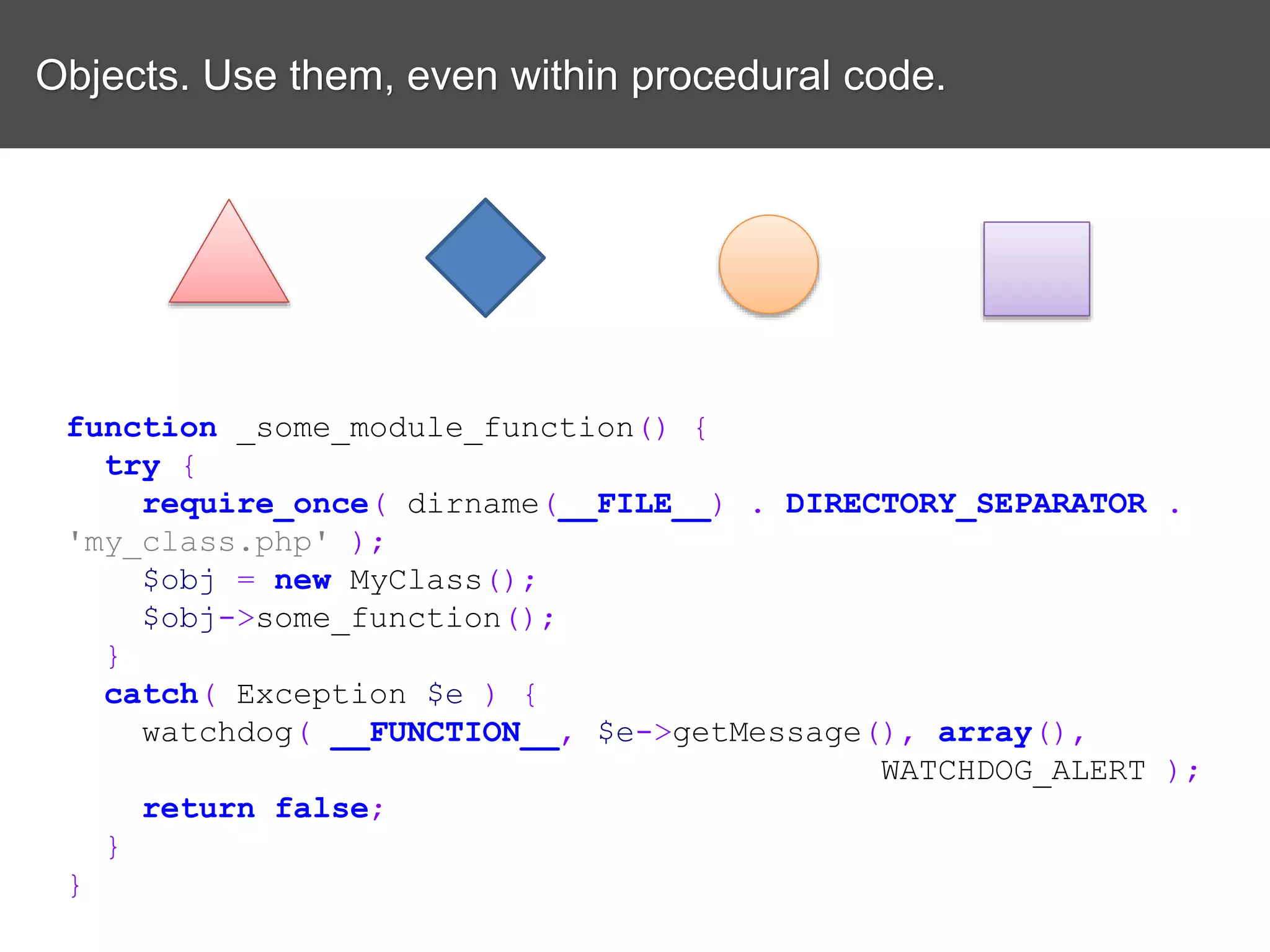Screen dimensions: 1270x952
Task: Click 'WATCHDOG_ALERT' constant text
Action: pos(1013,771)
